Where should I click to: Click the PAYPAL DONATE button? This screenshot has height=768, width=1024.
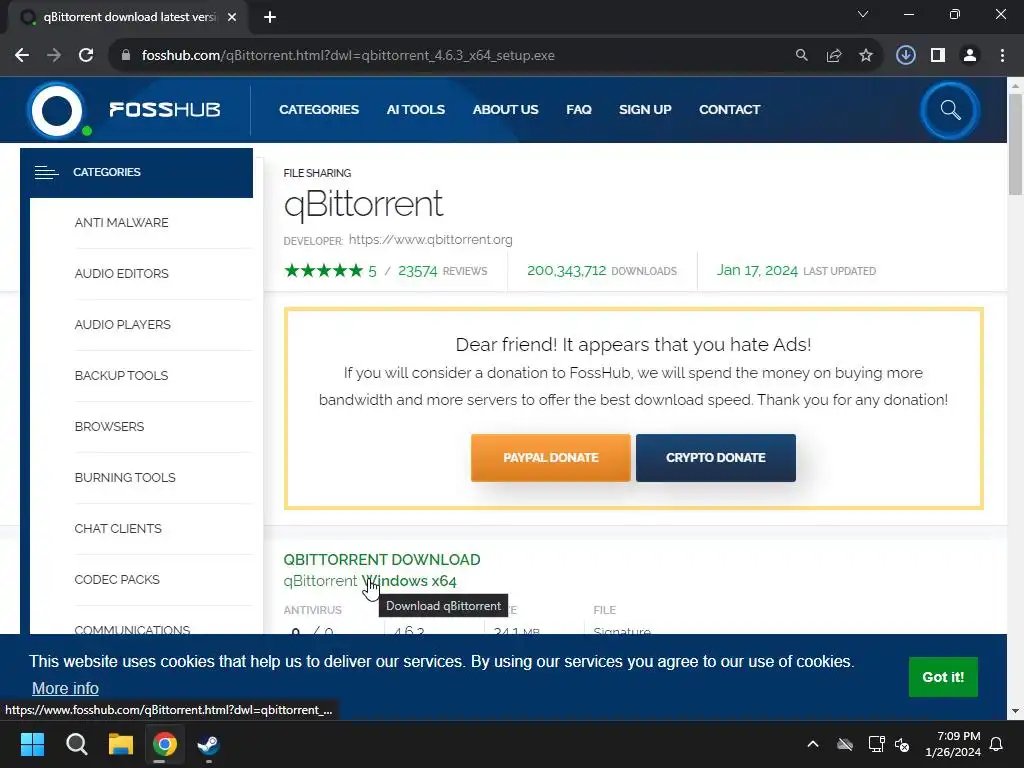[x=551, y=458]
